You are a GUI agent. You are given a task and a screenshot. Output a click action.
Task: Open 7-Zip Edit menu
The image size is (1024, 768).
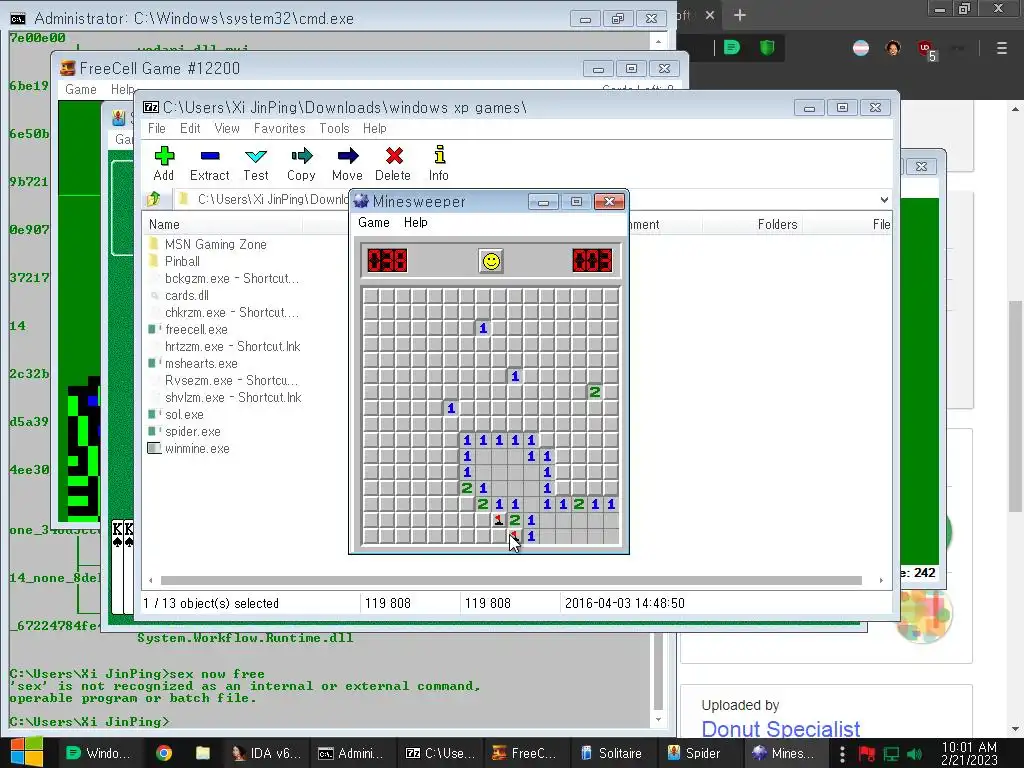pyautogui.click(x=190, y=129)
